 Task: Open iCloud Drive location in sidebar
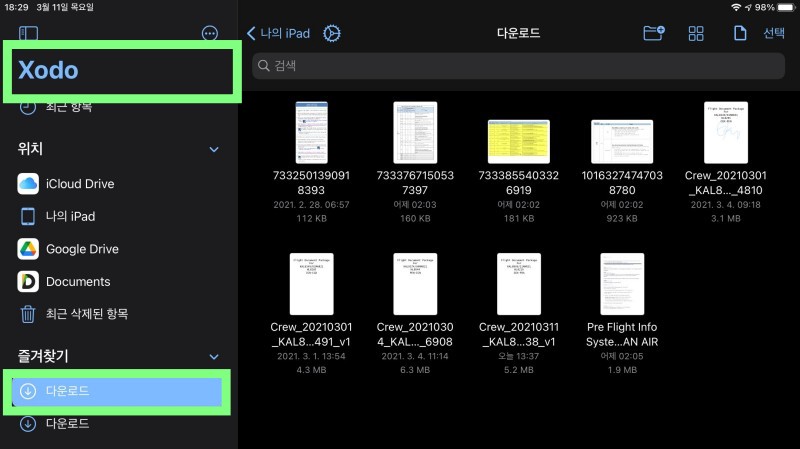coord(80,184)
